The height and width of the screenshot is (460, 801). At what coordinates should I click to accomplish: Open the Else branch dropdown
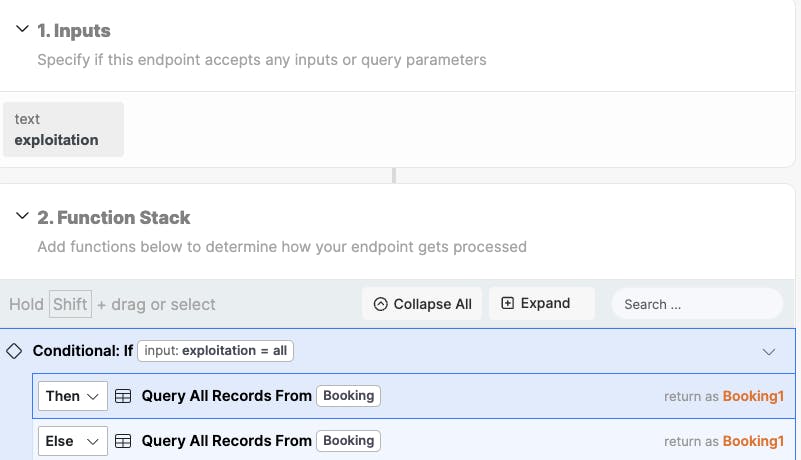pyautogui.click(x=73, y=441)
